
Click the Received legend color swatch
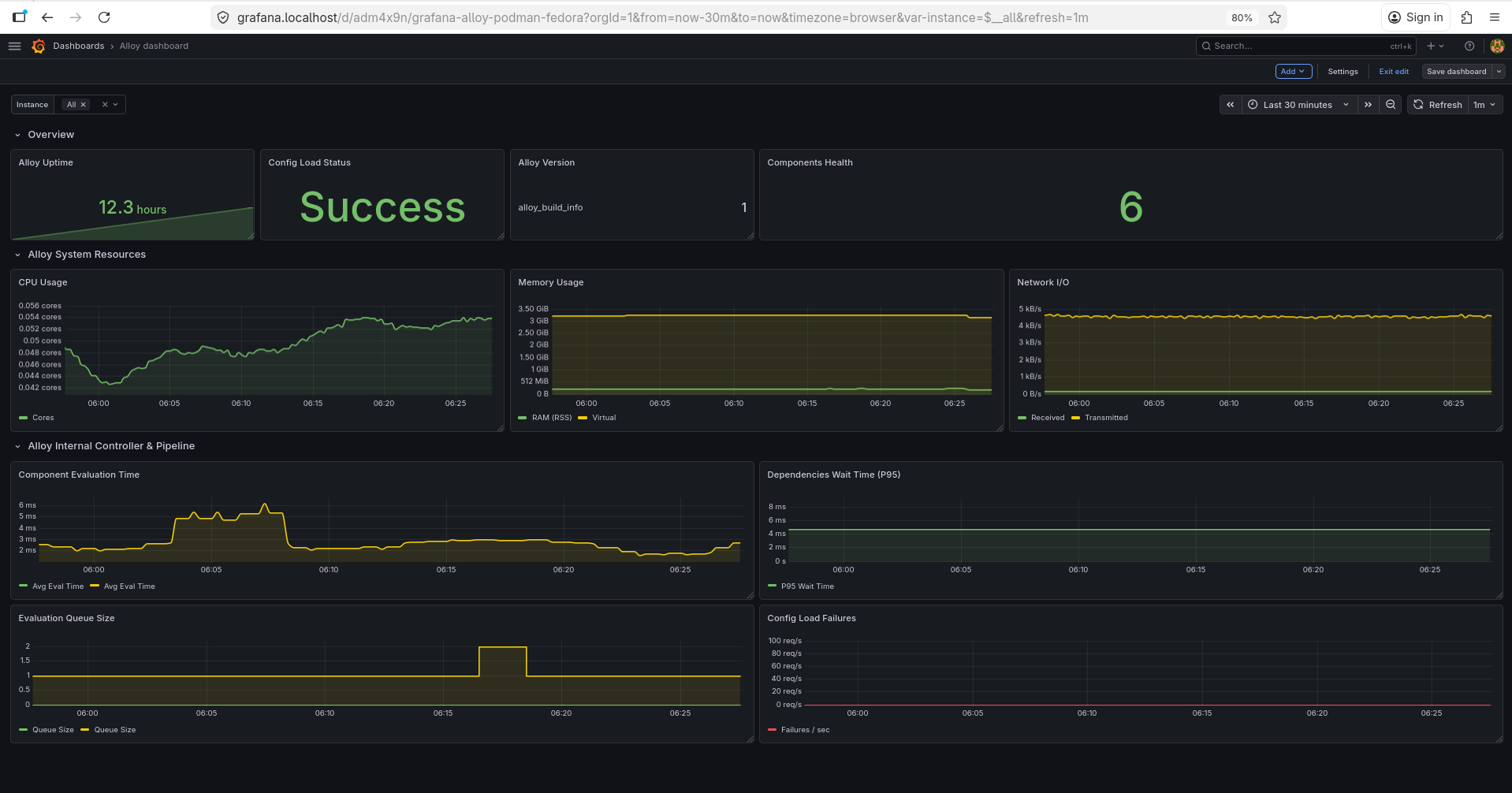tap(1022, 418)
